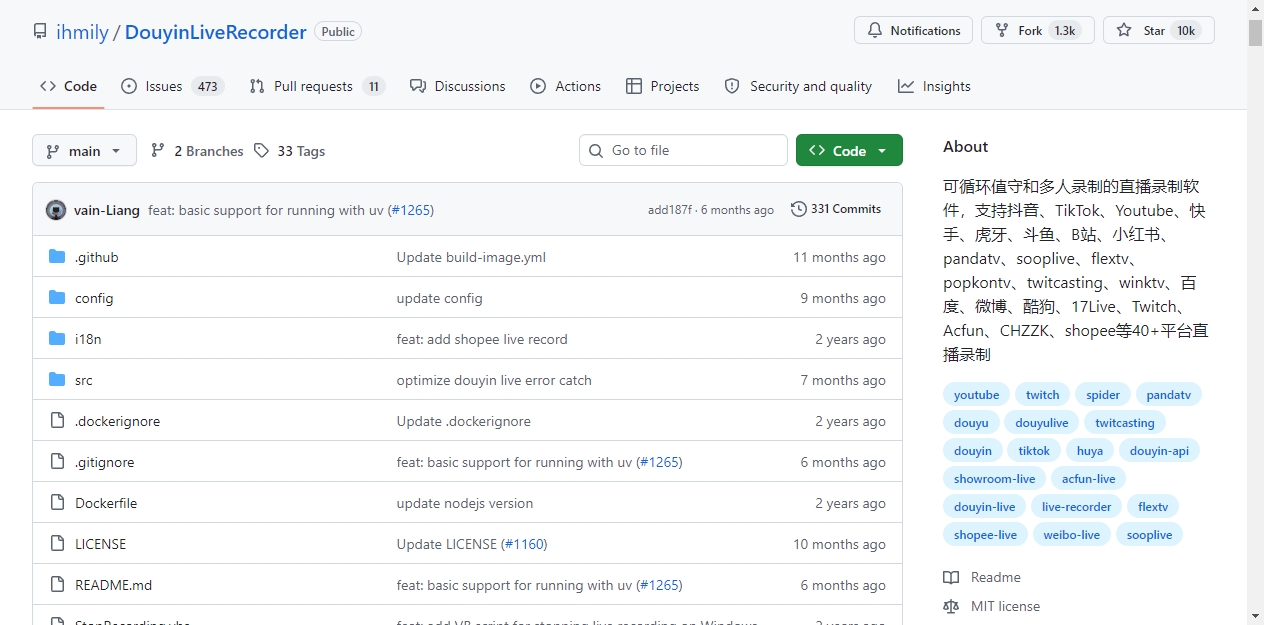The image size is (1264, 625).
Task: Open the vain-Liang author link
Action: coord(107,210)
